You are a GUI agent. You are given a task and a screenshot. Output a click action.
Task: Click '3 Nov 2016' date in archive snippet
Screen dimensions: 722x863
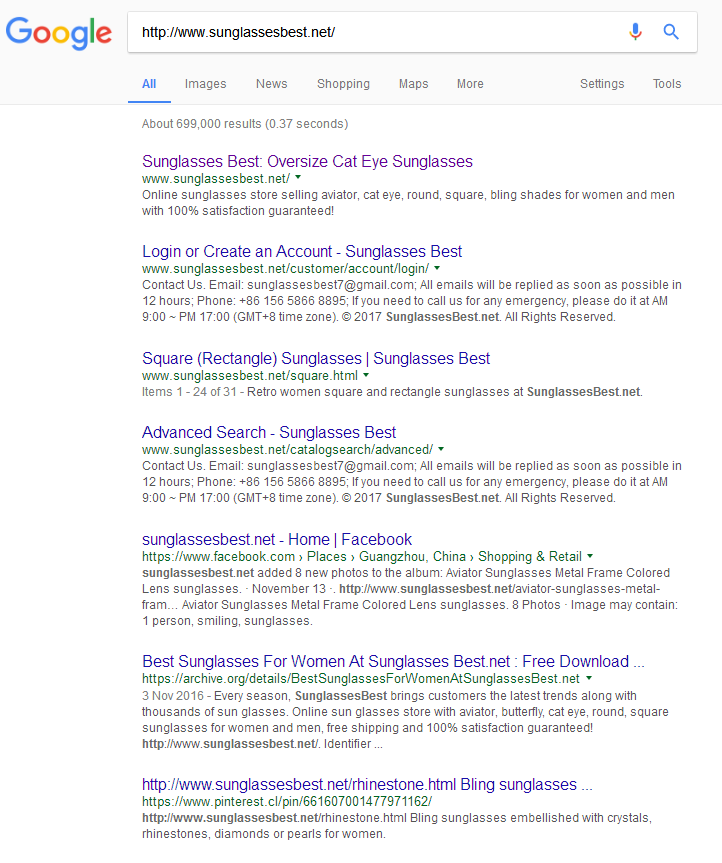point(173,696)
